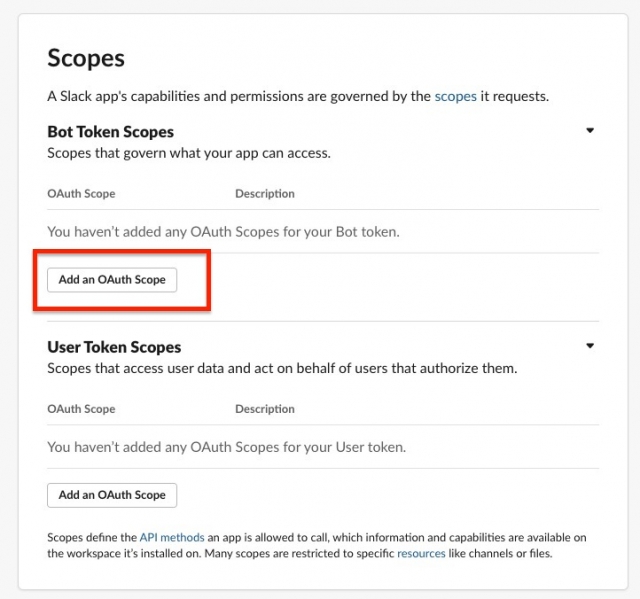The image size is (640, 599).
Task: Click the Description column header under Bot Token
Action: (x=265, y=194)
